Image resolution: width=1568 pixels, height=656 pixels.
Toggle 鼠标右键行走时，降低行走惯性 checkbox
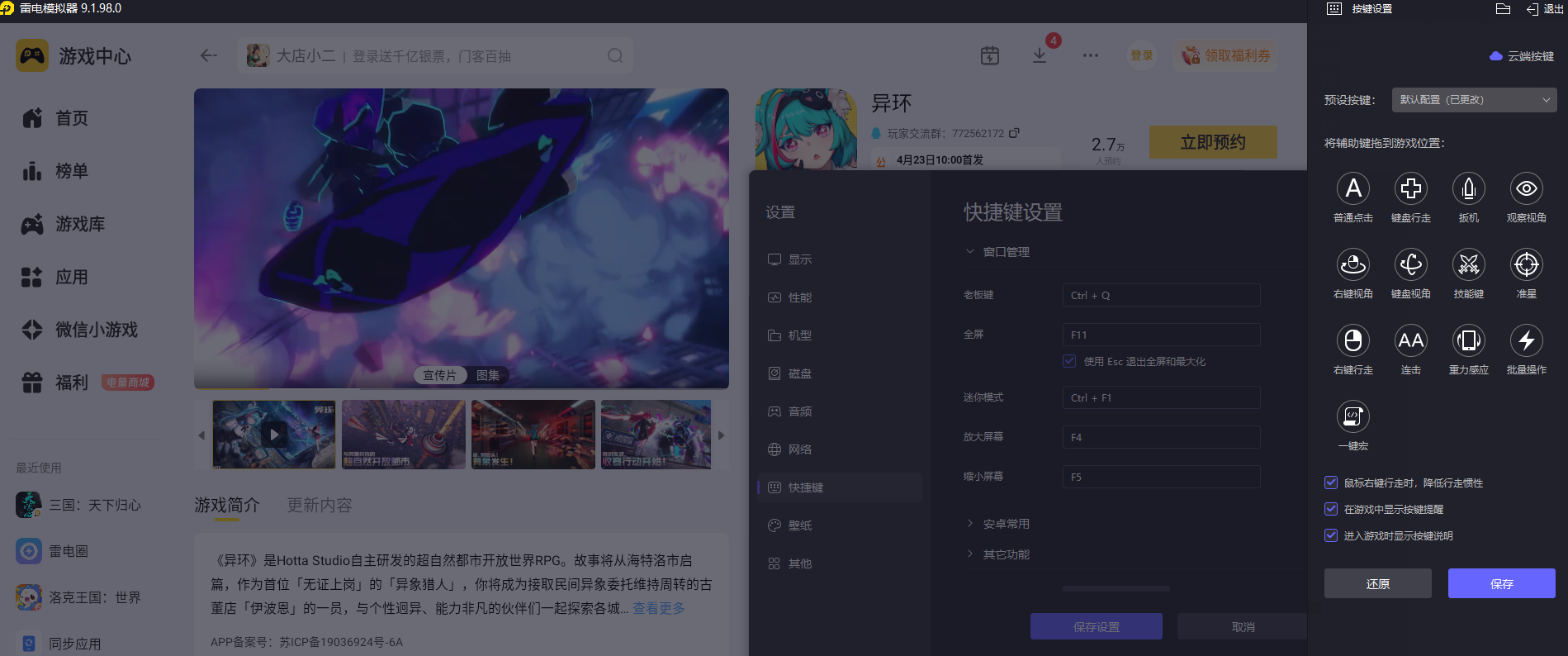[1331, 482]
